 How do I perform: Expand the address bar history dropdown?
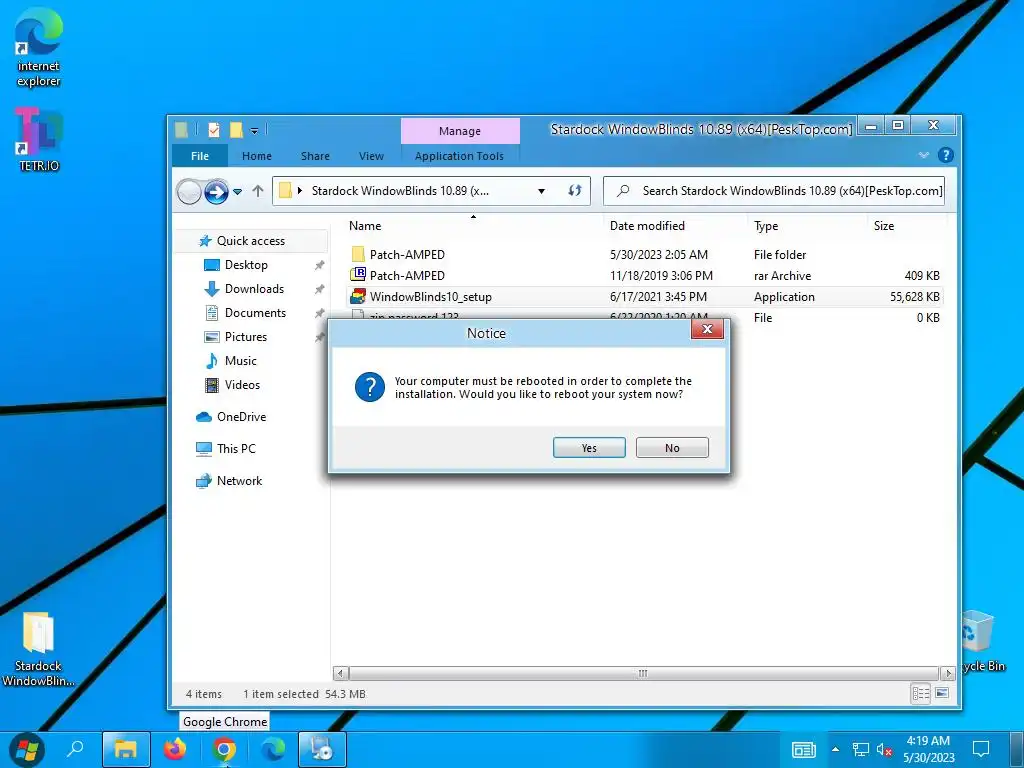click(x=541, y=191)
